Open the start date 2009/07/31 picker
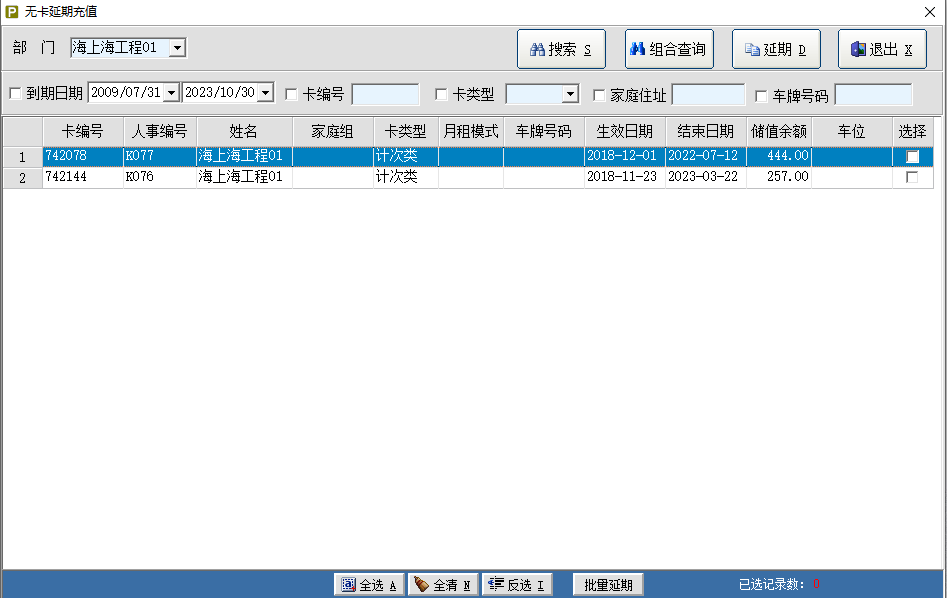Viewport: 947px width, 598px height. click(171, 93)
